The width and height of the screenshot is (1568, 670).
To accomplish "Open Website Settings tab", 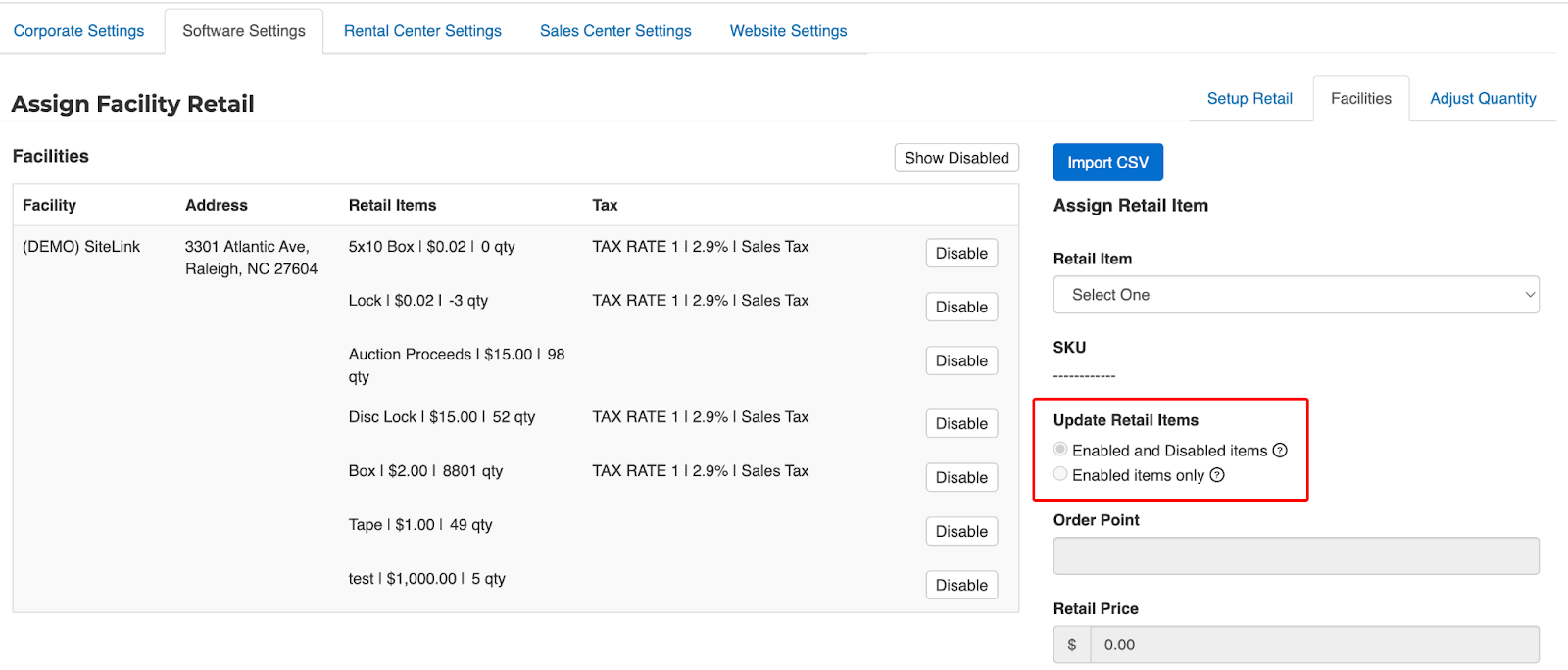I will 788,31.
